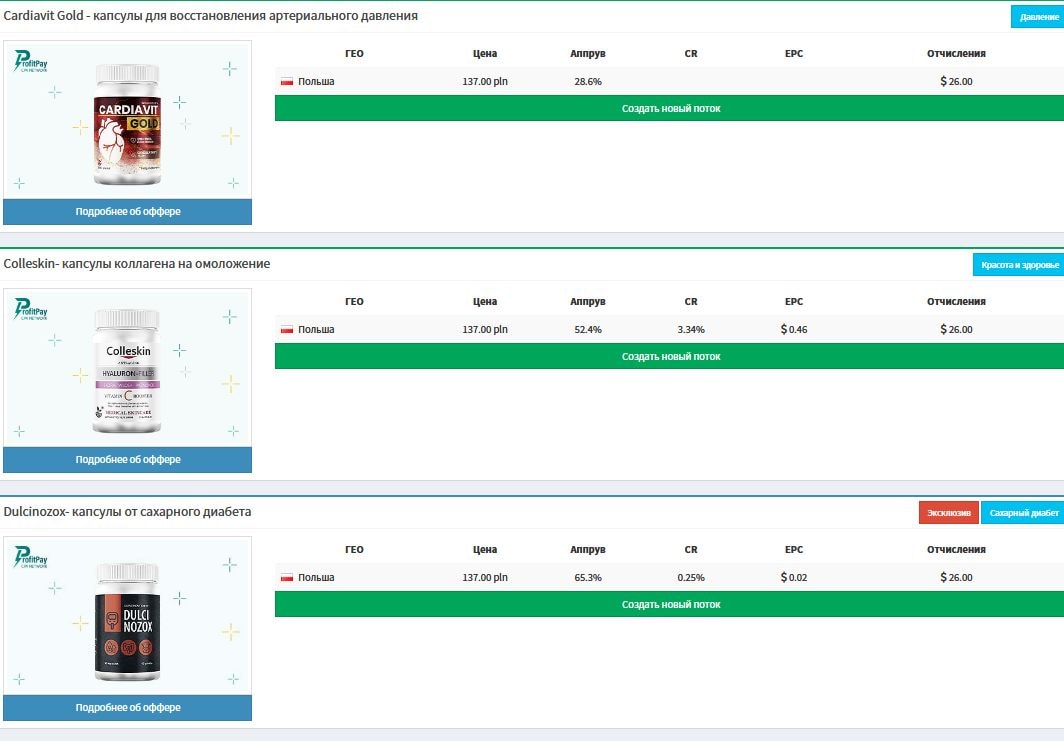The height and width of the screenshot is (741, 1064).
Task: Click the $26.00 payout for Dulcinozox
Action: (x=956, y=577)
